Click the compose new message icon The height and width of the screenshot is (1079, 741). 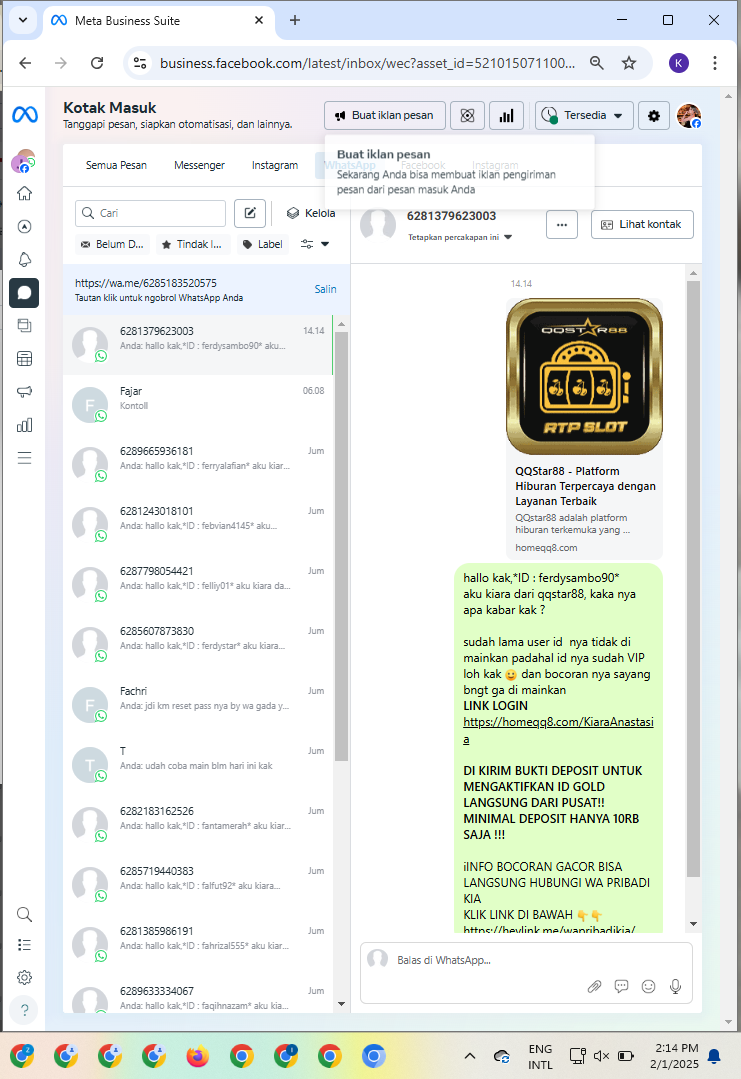point(250,213)
